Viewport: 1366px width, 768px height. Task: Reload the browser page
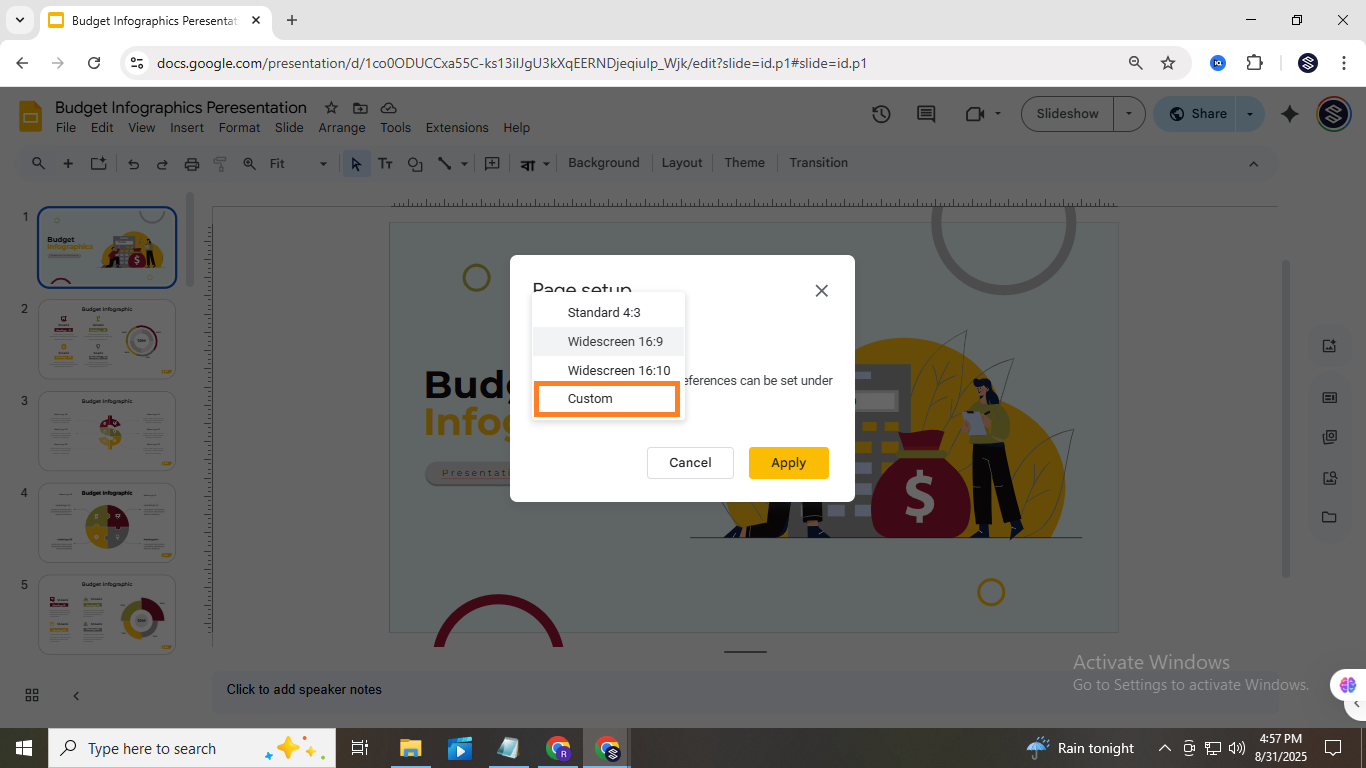tap(94, 63)
